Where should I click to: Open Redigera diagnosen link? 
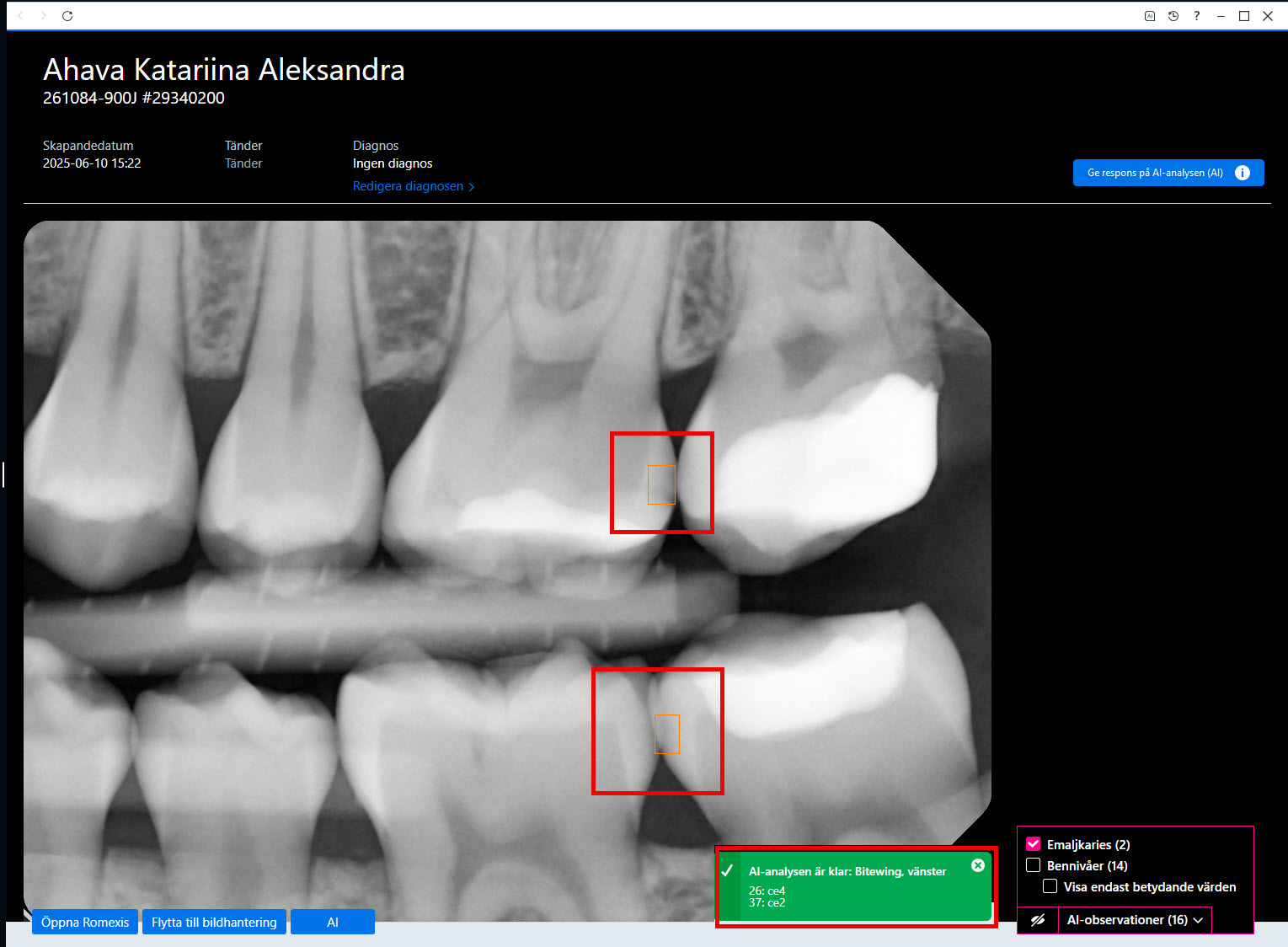click(408, 186)
